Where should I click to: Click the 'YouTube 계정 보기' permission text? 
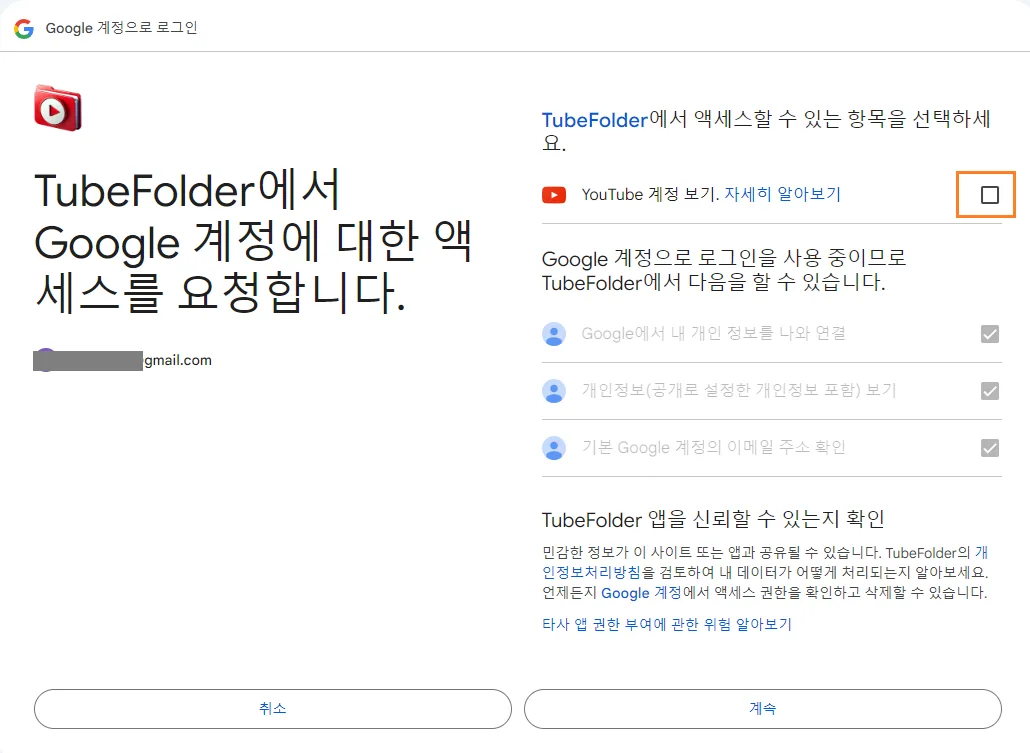pos(651,194)
